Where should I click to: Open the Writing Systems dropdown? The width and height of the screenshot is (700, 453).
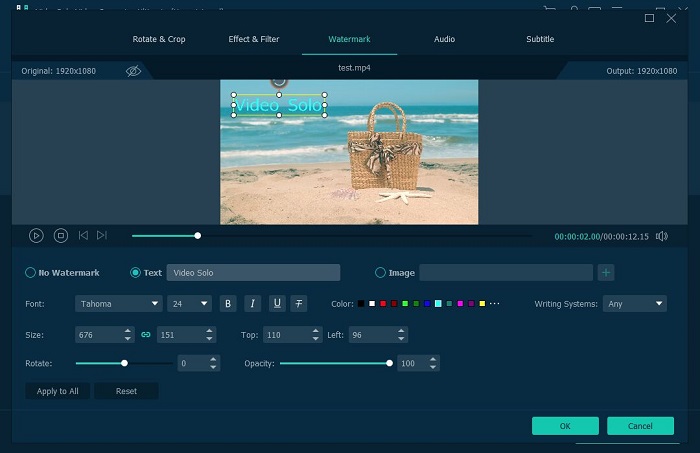(x=634, y=304)
